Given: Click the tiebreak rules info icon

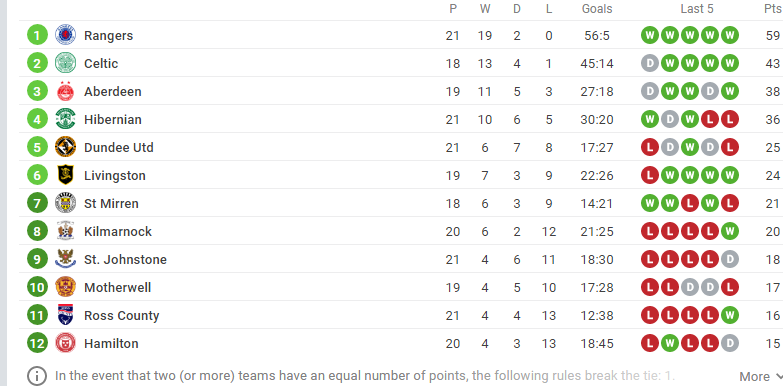Looking at the screenshot, I should pyautogui.click(x=37, y=376).
